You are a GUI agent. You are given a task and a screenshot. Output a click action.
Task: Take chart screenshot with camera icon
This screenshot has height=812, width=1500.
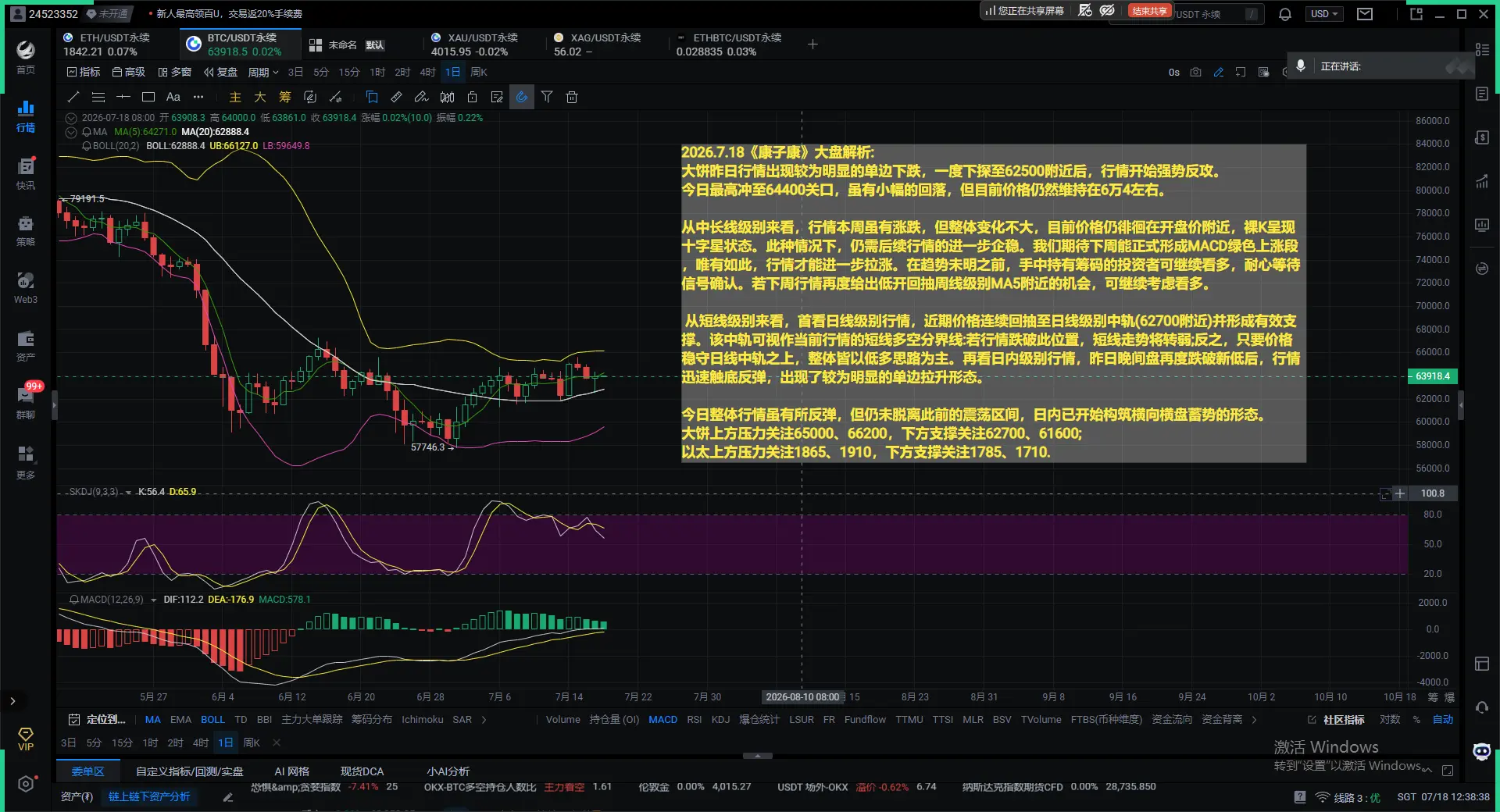1195,72
